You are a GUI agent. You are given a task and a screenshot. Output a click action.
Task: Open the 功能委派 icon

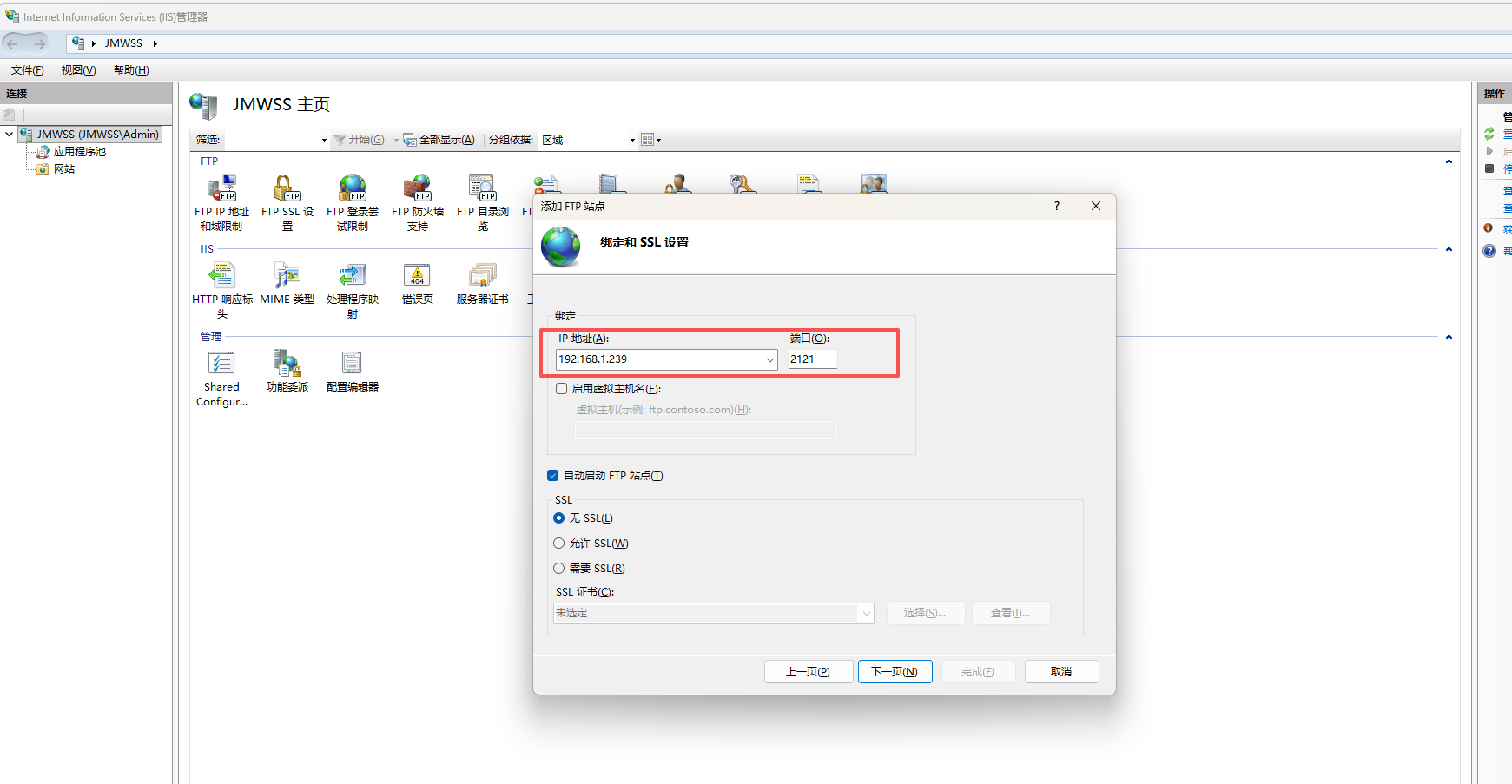click(287, 364)
